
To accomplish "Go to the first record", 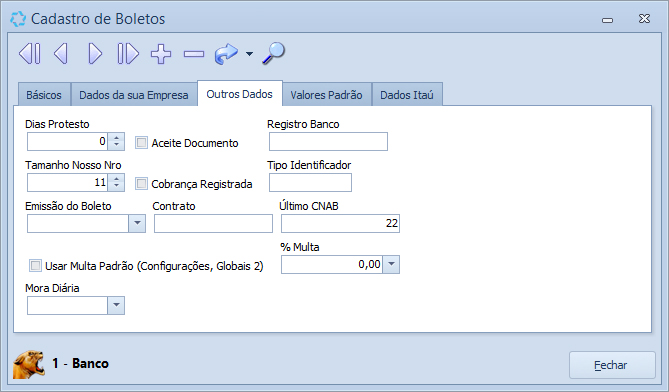I will (x=30, y=54).
